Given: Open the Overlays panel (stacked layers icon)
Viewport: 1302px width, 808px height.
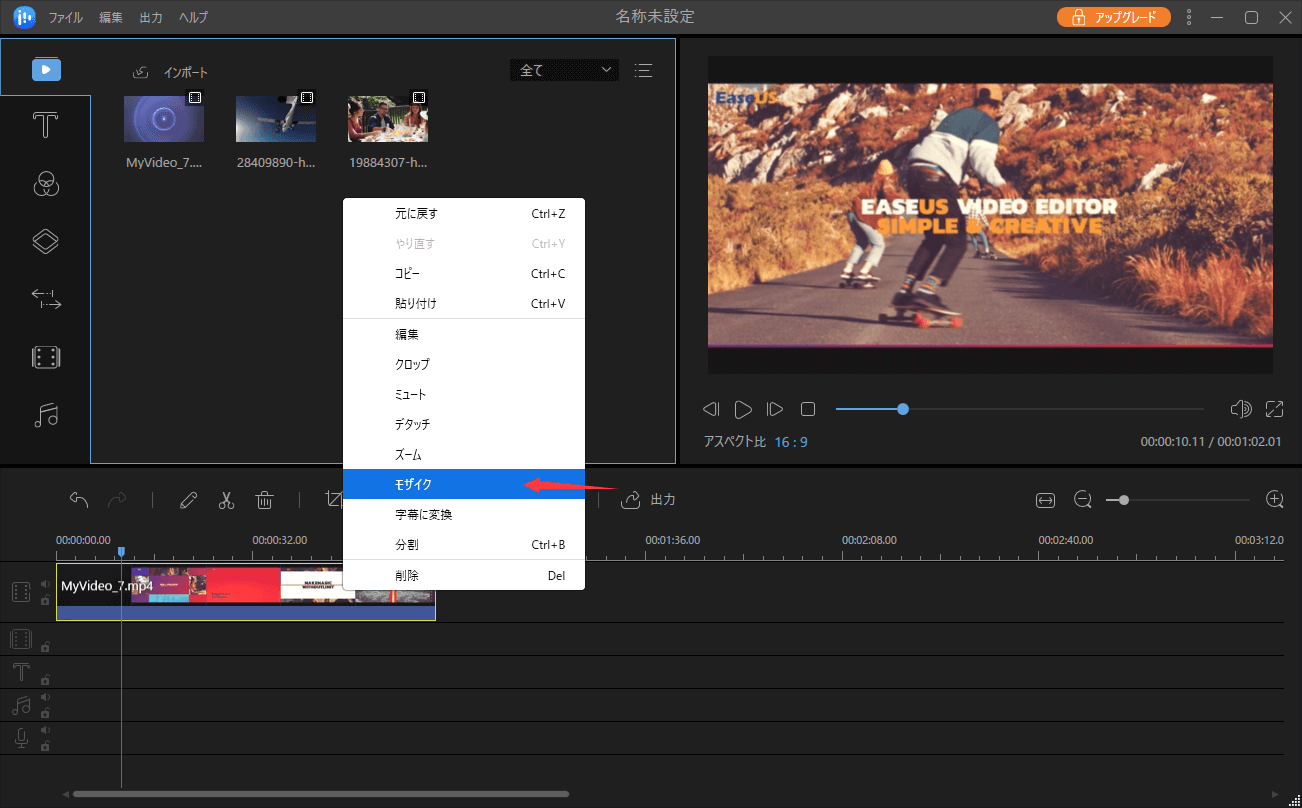Looking at the screenshot, I should click(46, 241).
